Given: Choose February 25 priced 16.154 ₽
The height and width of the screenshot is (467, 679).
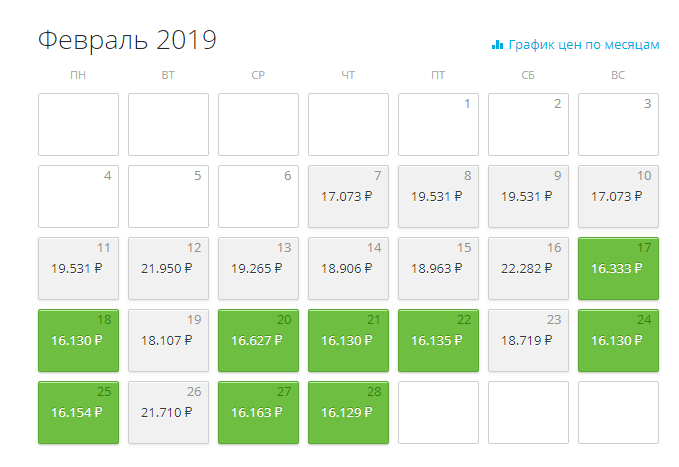Looking at the screenshot, I should tap(78, 412).
